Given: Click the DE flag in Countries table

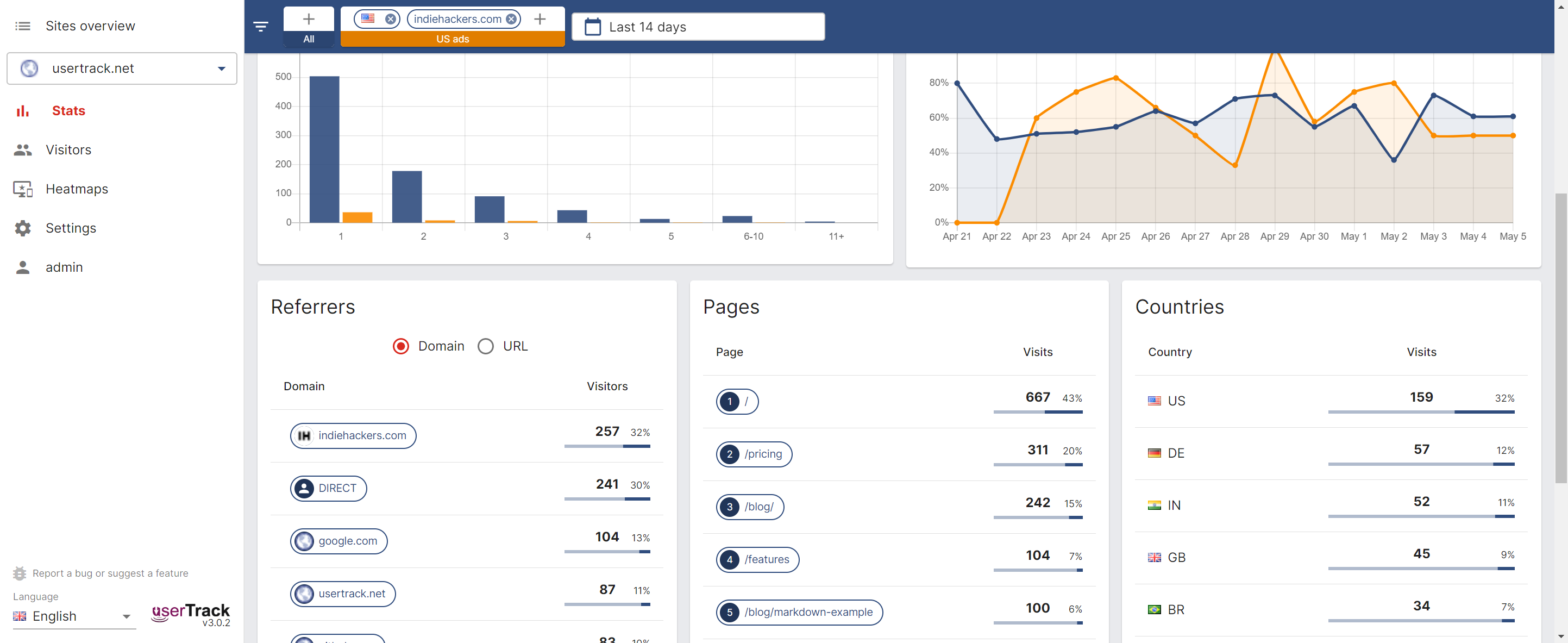Looking at the screenshot, I should click(1154, 453).
